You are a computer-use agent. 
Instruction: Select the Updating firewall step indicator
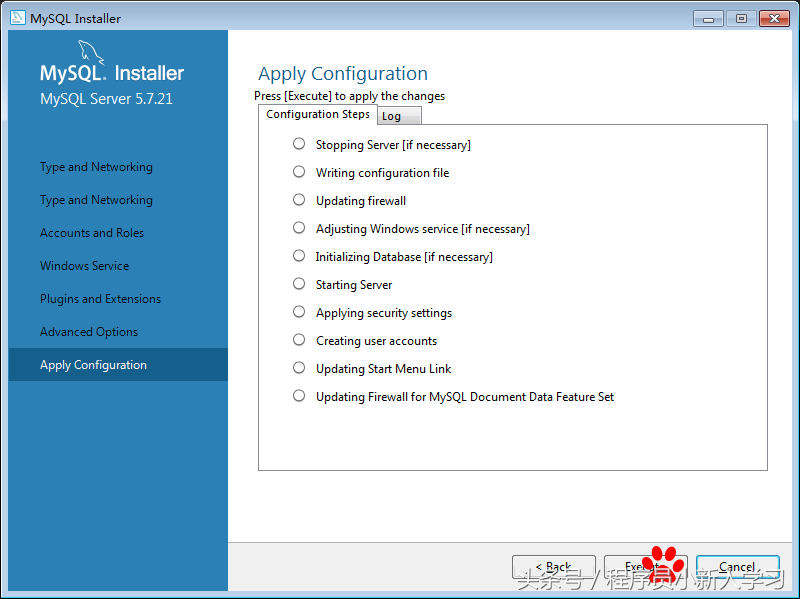(x=299, y=200)
